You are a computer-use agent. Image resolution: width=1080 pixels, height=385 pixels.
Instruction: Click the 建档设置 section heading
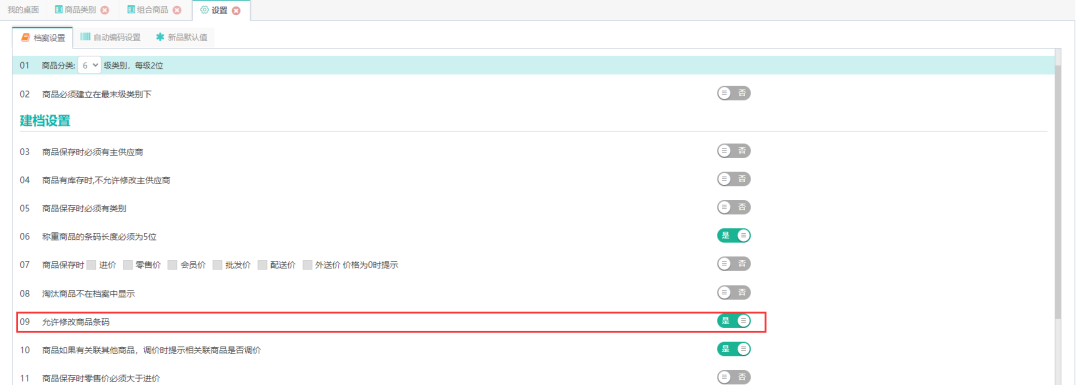45,121
